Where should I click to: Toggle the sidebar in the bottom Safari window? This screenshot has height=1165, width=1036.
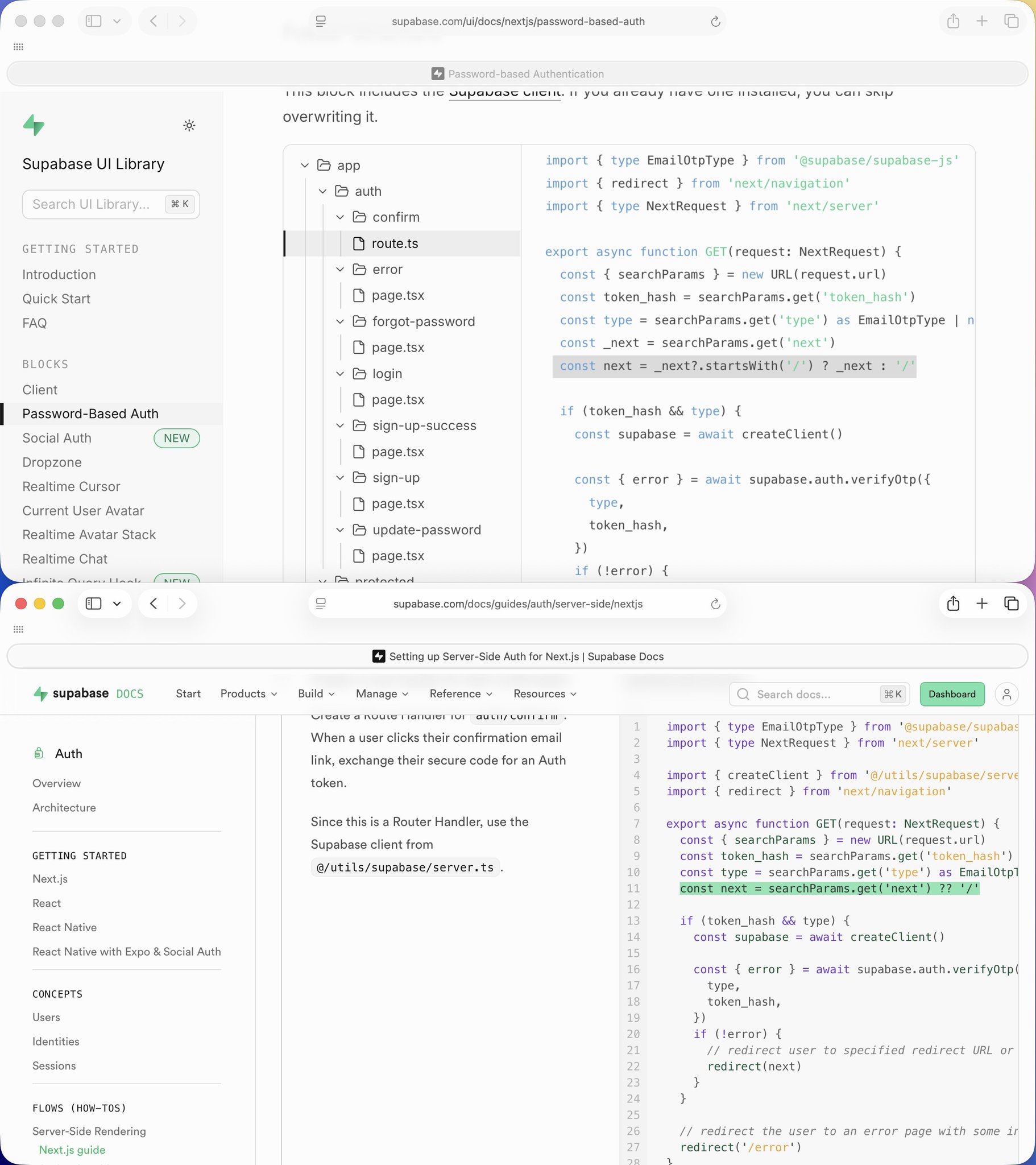tap(93, 604)
